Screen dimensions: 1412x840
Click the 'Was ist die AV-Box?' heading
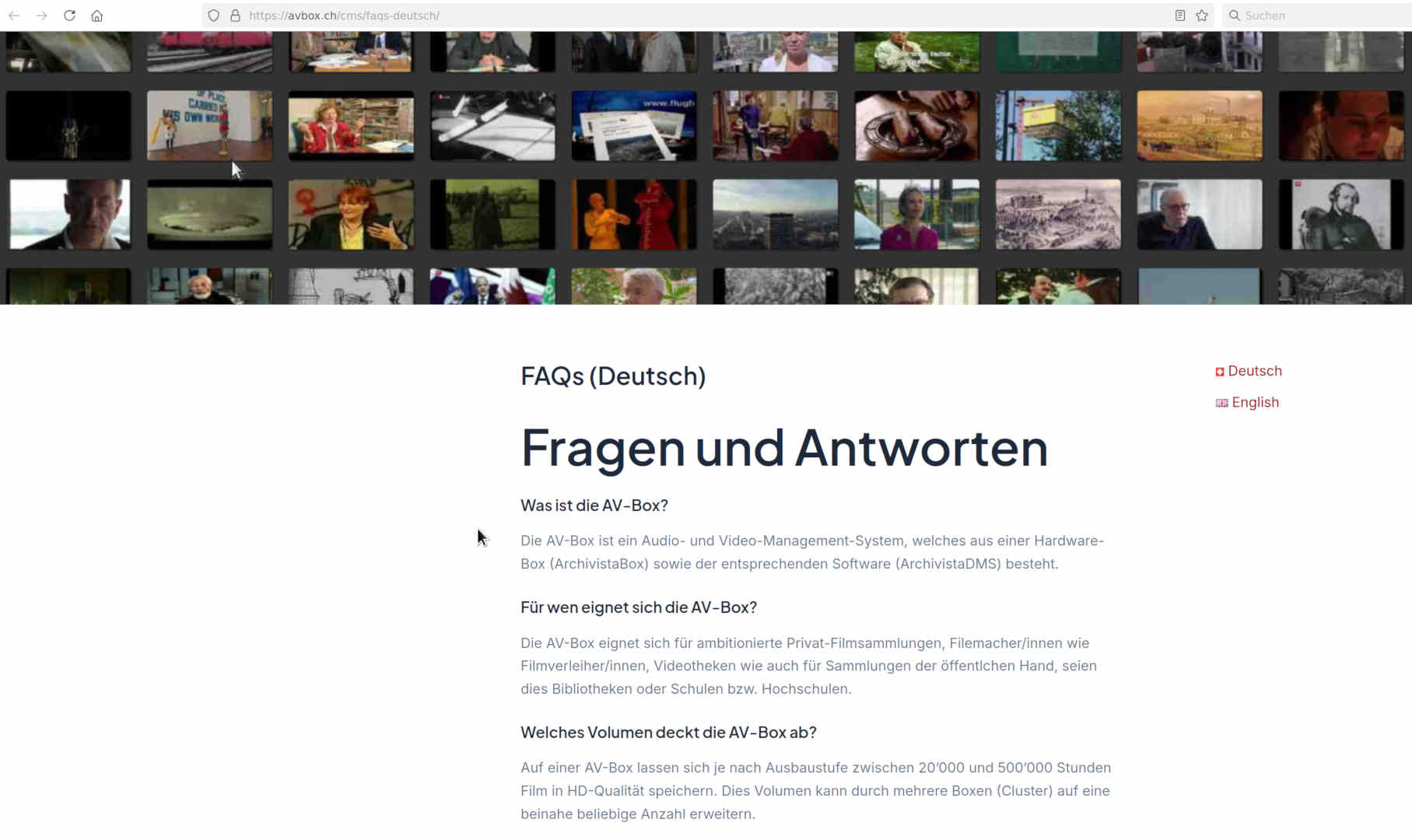(x=594, y=506)
